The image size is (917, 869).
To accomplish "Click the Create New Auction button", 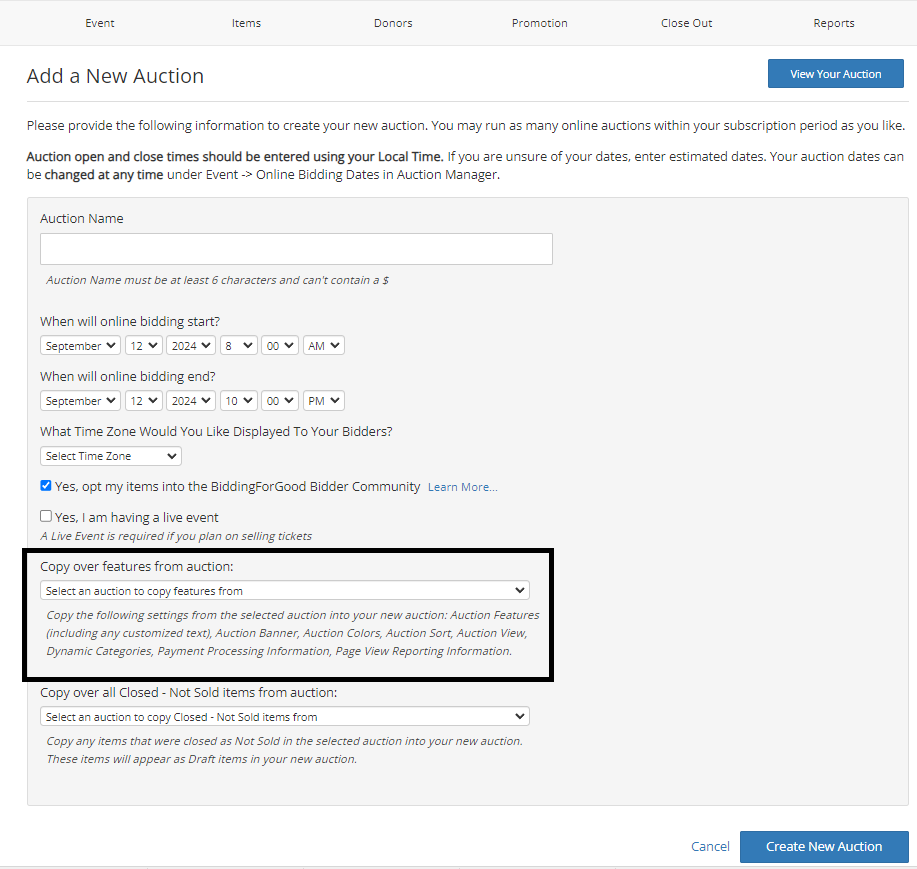I will coord(824,846).
